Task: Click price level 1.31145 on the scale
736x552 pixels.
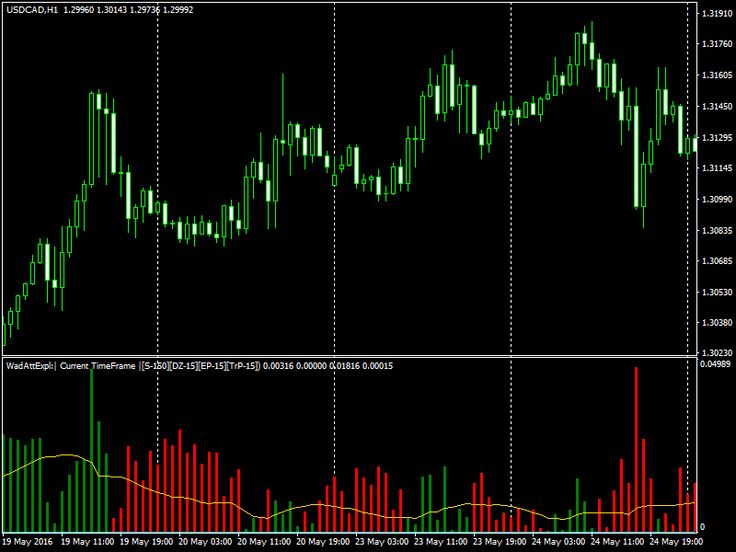Action: 717,168
